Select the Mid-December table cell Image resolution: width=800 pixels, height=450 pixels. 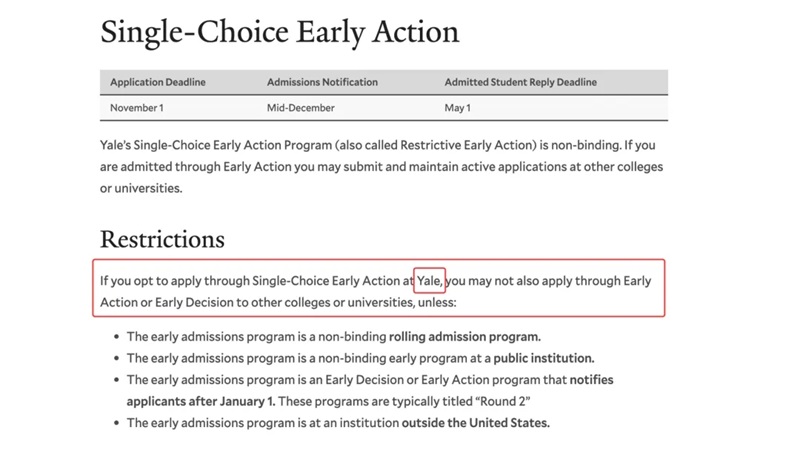301,108
